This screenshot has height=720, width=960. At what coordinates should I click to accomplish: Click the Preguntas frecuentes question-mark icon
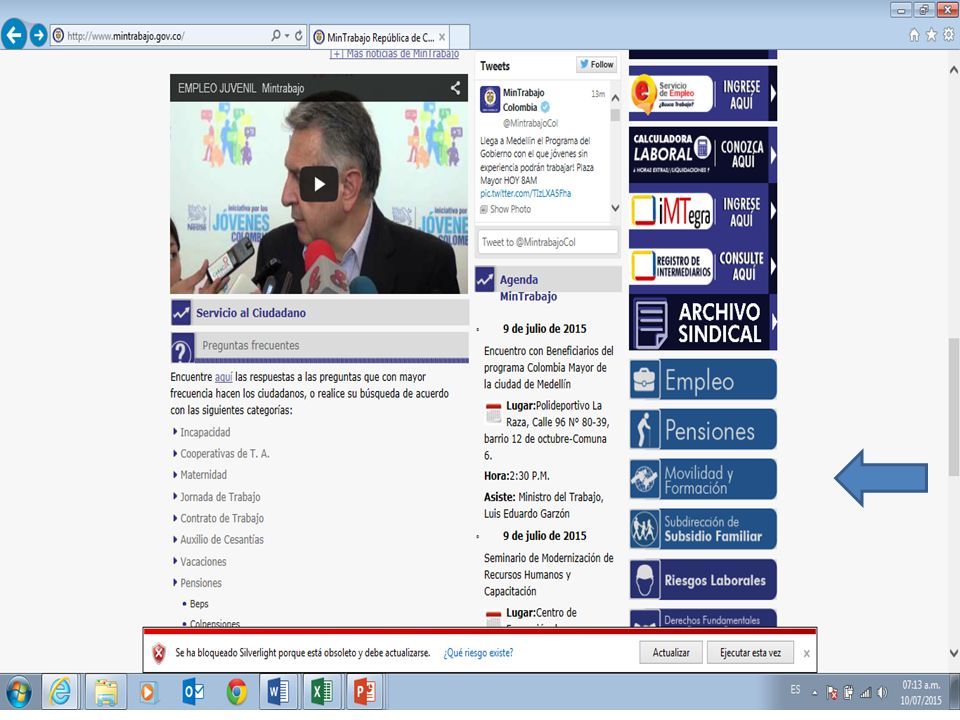(x=182, y=348)
